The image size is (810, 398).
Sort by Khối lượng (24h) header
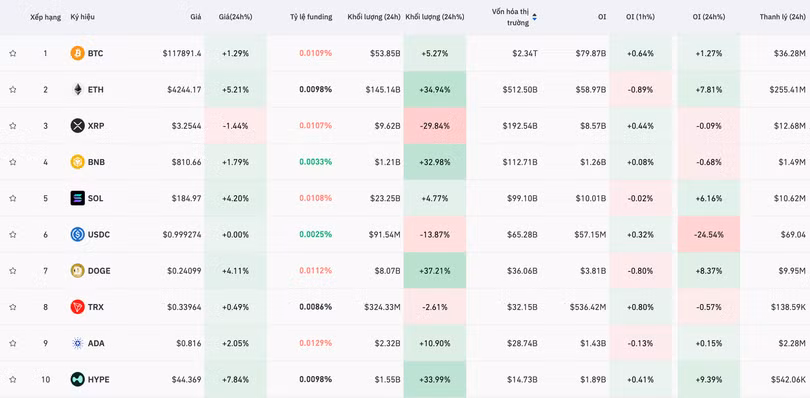[374, 17]
